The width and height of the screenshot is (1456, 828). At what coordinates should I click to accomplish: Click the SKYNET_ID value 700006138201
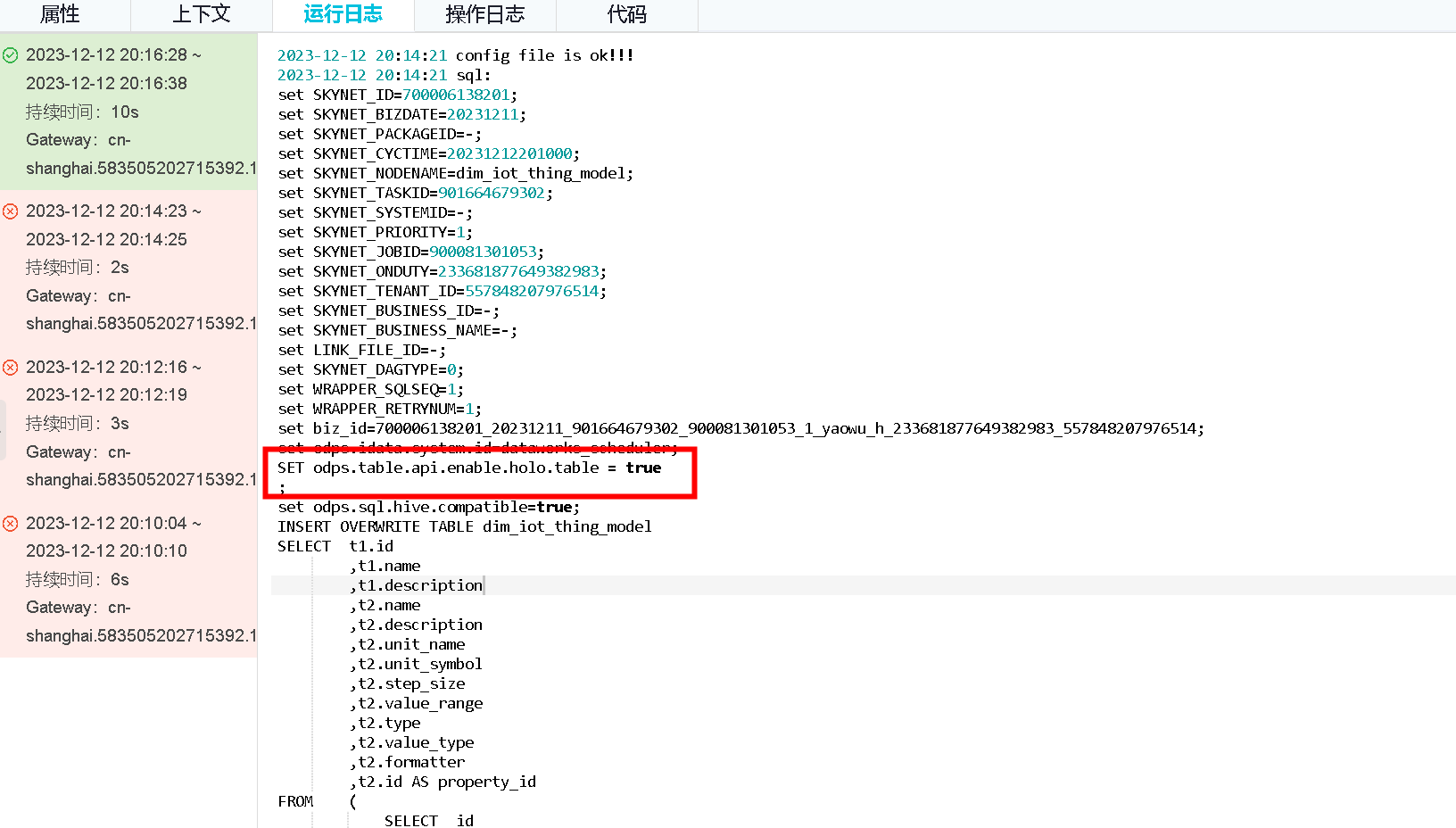pos(456,95)
